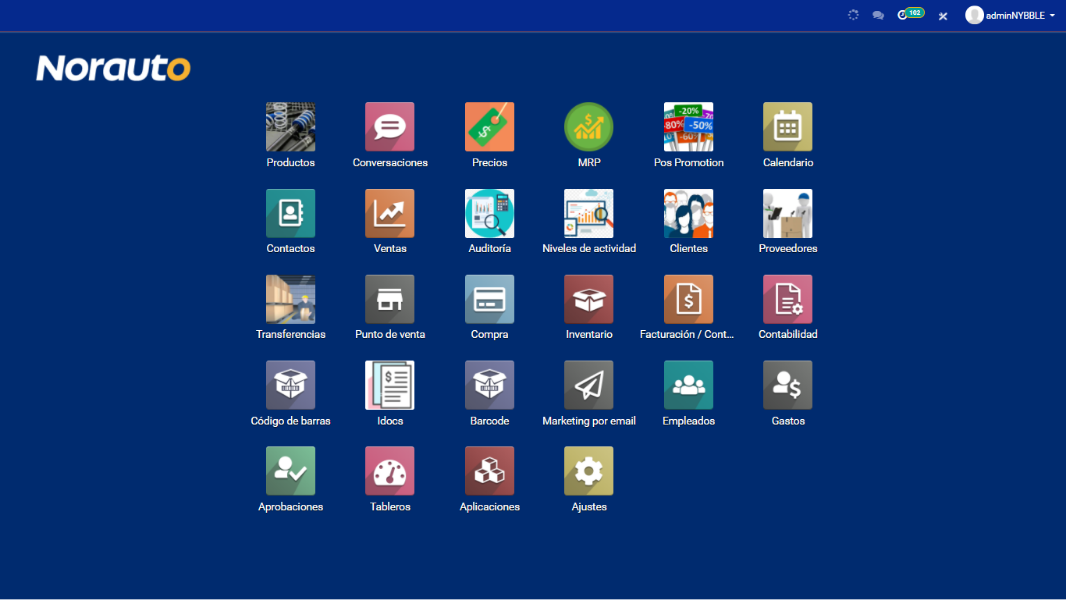Open the Tableros dashboards app
The width and height of the screenshot is (1066, 600).
pyautogui.click(x=390, y=471)
